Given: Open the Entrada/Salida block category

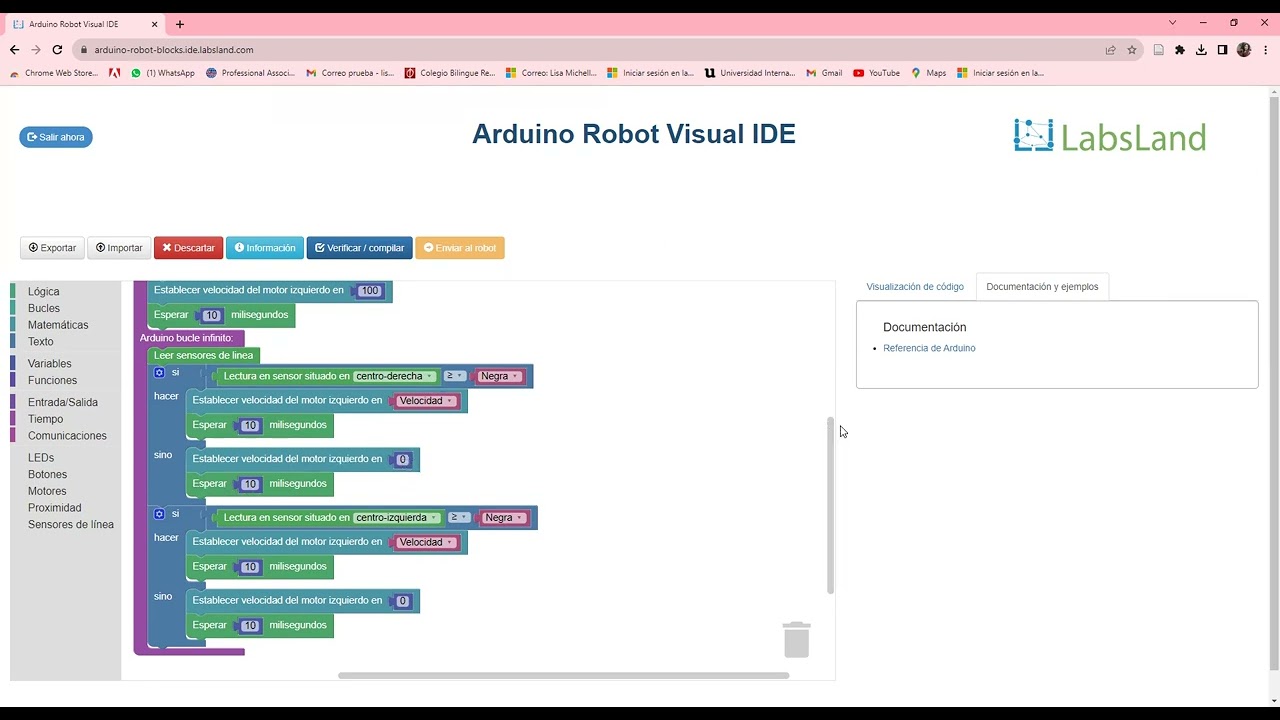Looking at the screenshot, I should pos(63,402).
